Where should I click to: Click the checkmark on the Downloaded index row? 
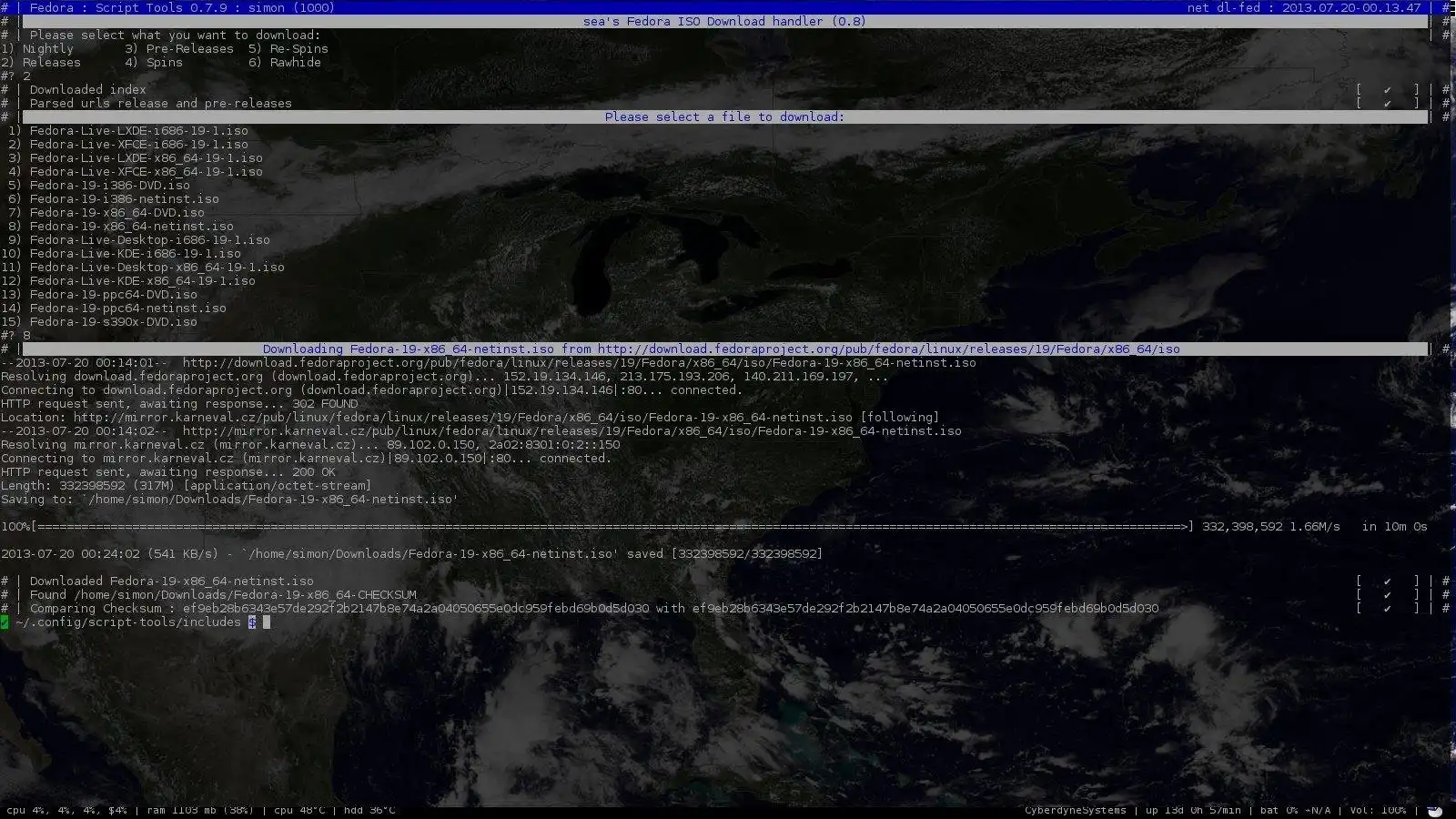tap(1387, 90)
